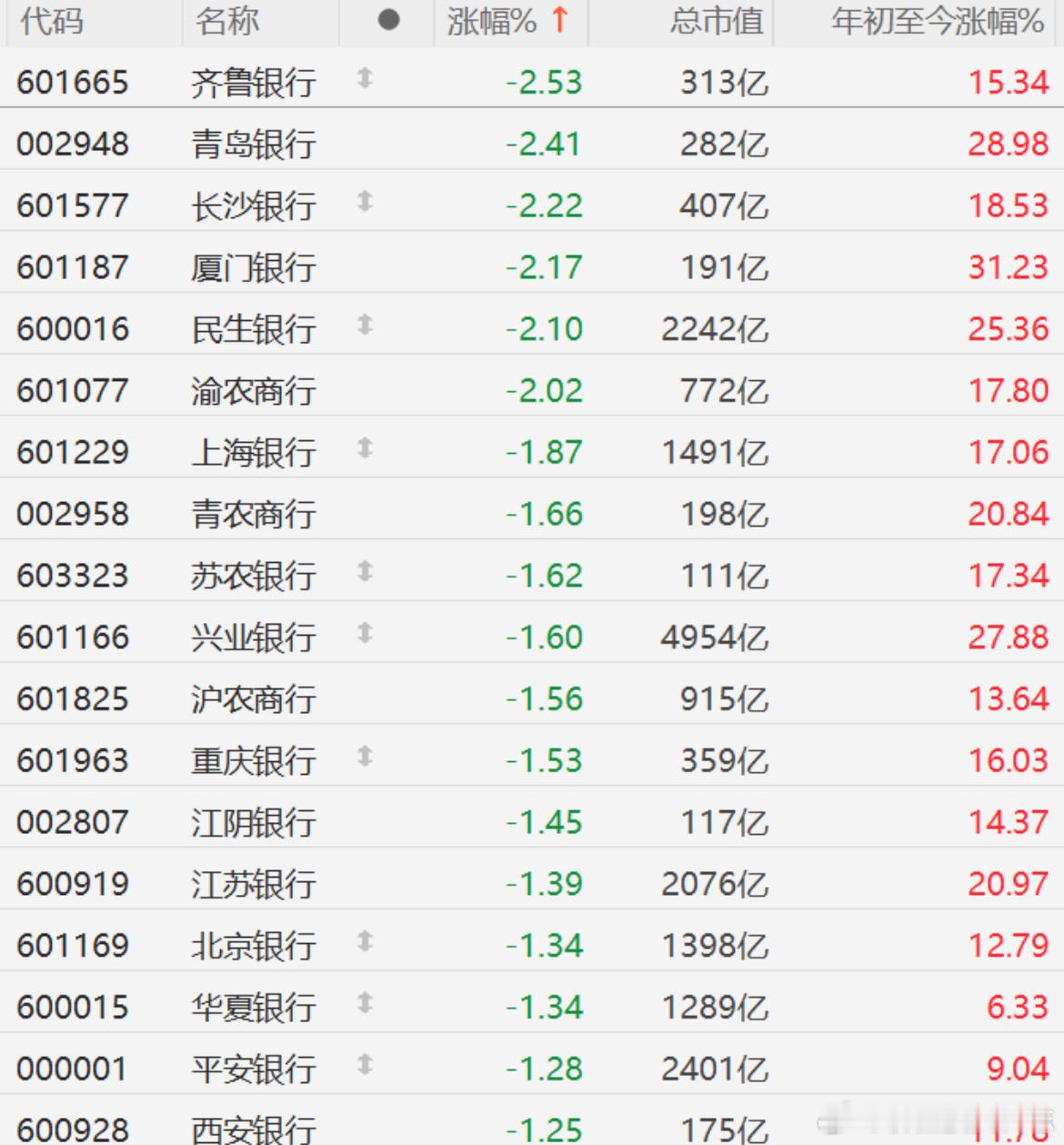Select the 北京银行 stock name
The image size is (1064, 1145).
pos(254,946)
